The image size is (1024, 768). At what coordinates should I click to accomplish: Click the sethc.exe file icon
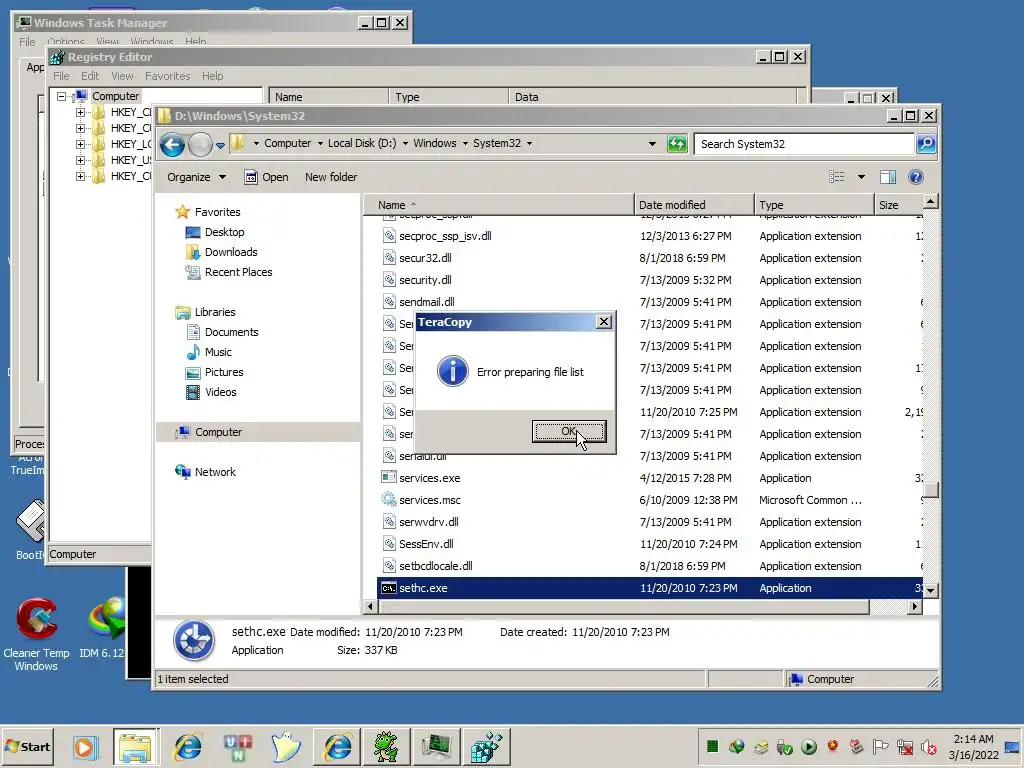point(389,588)
